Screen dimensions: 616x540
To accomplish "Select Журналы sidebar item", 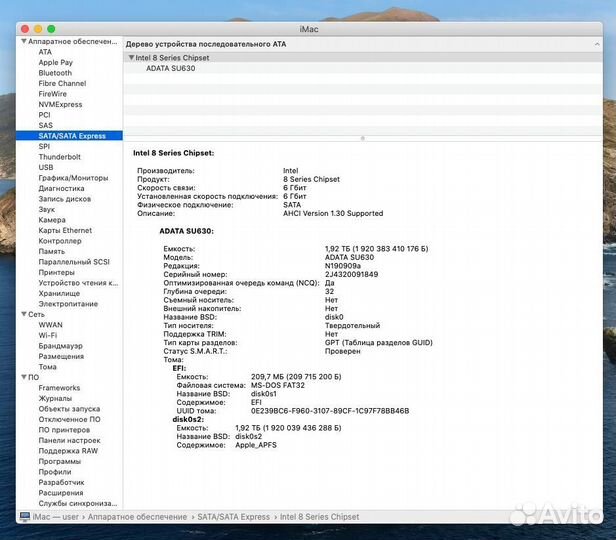I will (x=55, y=398).
